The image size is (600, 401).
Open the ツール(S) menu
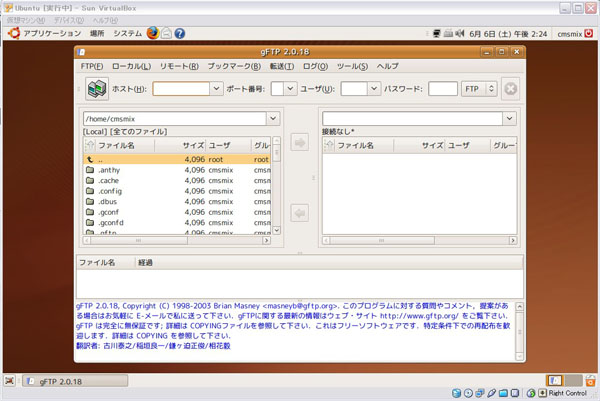[352, 66]
